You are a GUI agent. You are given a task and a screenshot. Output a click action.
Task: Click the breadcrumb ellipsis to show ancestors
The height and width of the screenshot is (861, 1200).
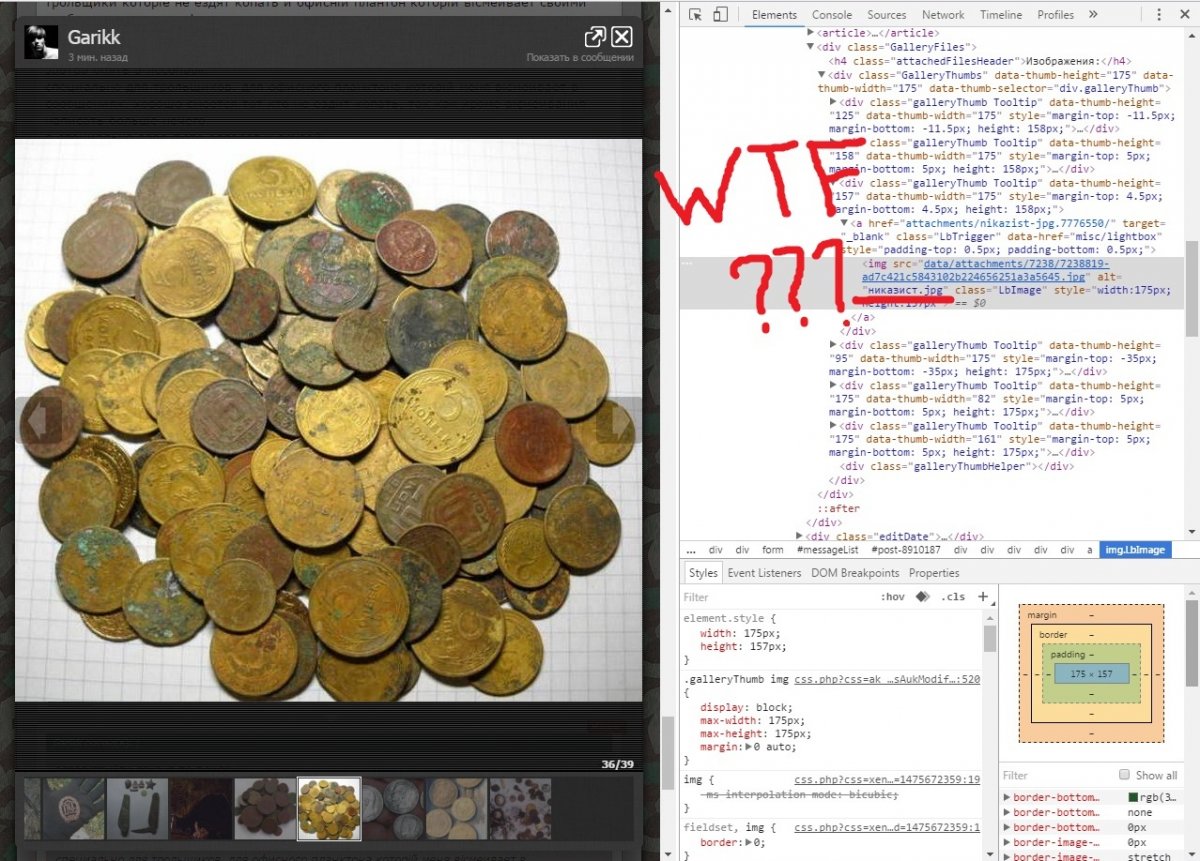691,550
